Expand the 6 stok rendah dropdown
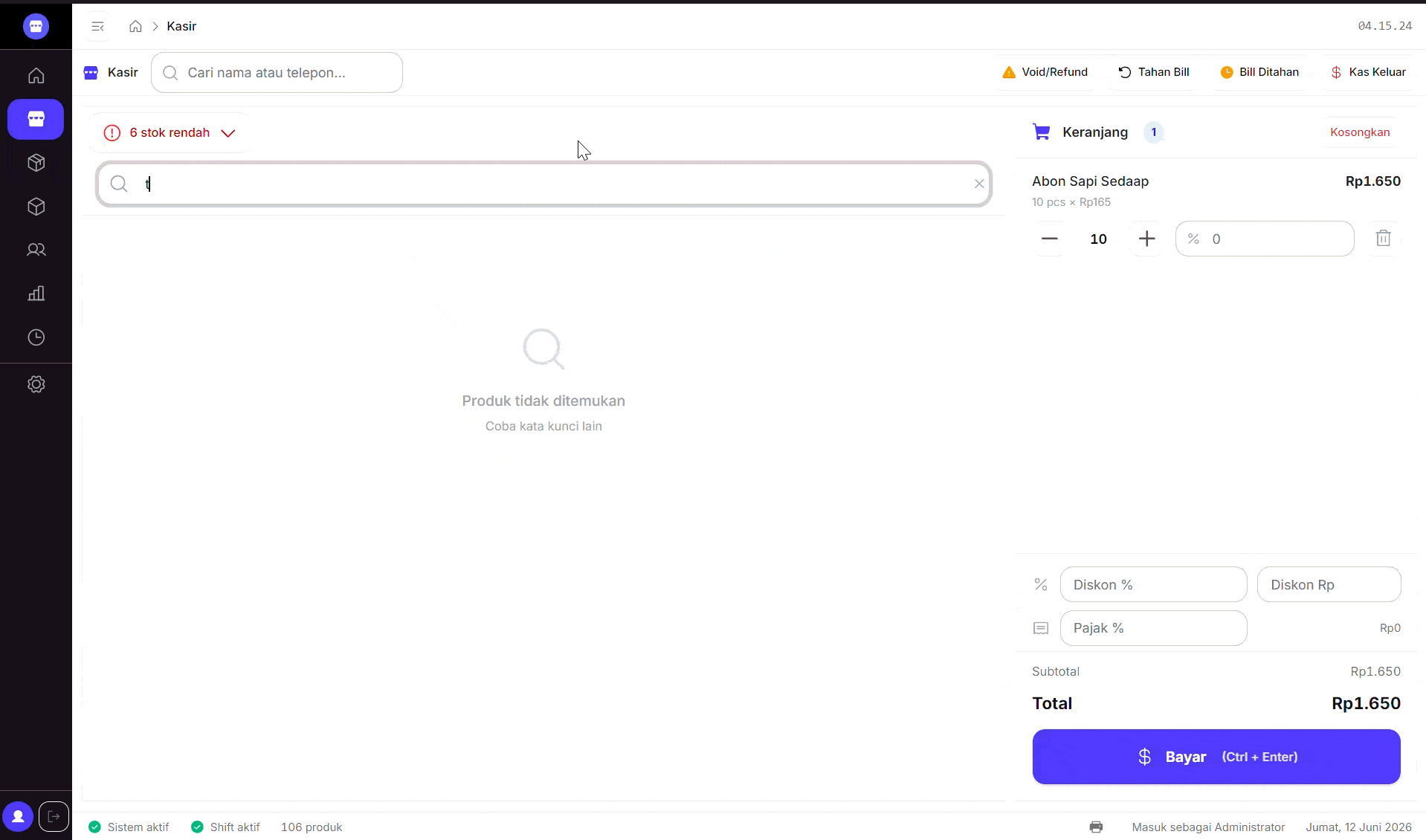This screenshot has width=1426, height=840. click(170, 132)
